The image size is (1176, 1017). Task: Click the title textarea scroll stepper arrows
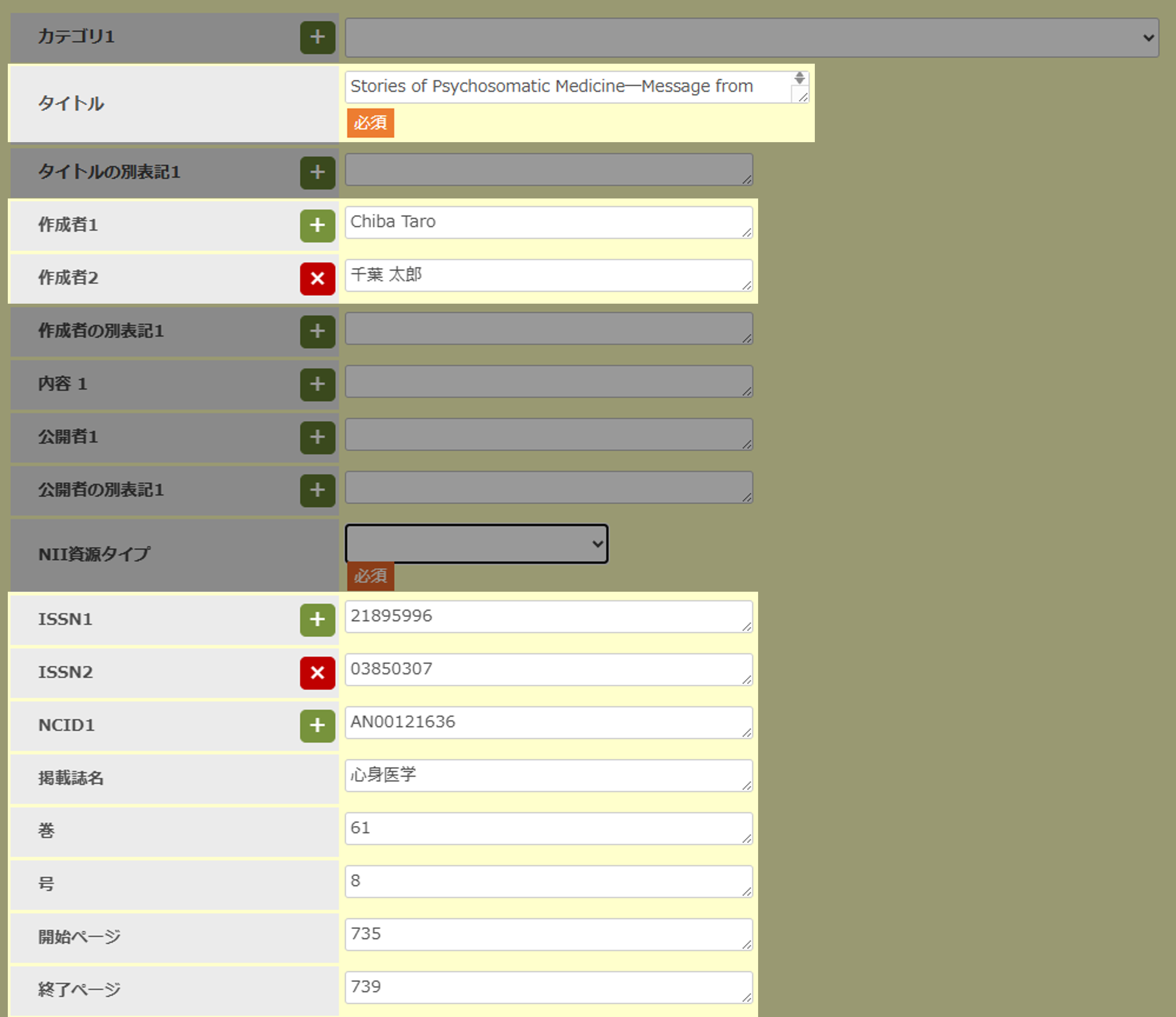pyautogui.click(x=799, y=78)
